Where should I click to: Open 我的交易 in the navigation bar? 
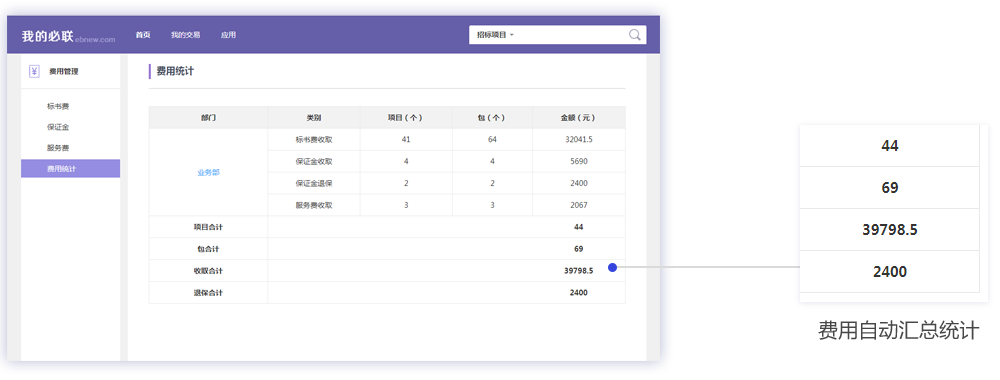(x=186, y=35)
